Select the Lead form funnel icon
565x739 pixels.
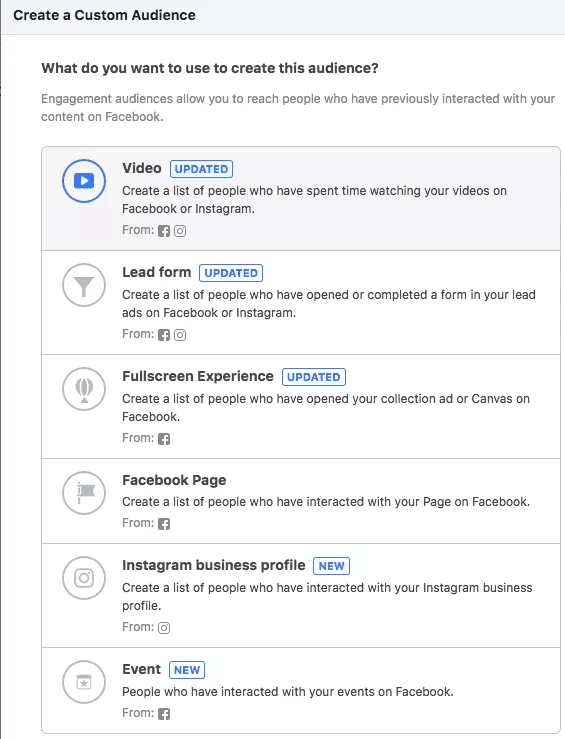pyautogui.click(x=84, y=285)
